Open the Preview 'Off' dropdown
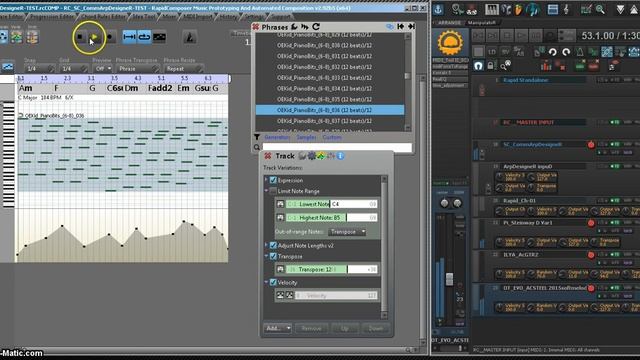This screenshot has width=640, height=360. [x=102, y=69]
